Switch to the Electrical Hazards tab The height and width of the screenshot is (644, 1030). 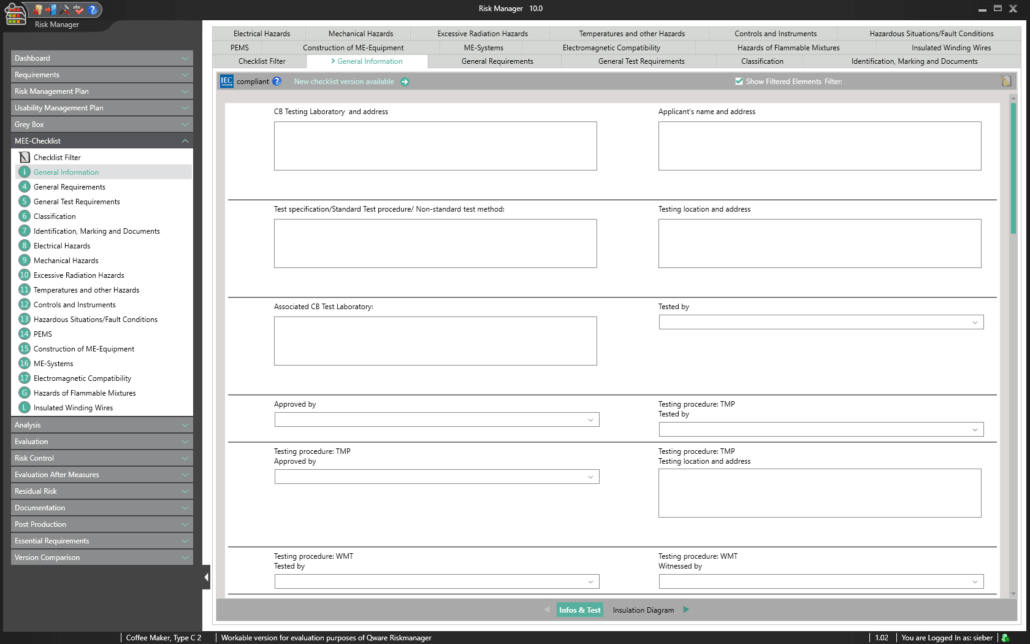click(261, 34)
